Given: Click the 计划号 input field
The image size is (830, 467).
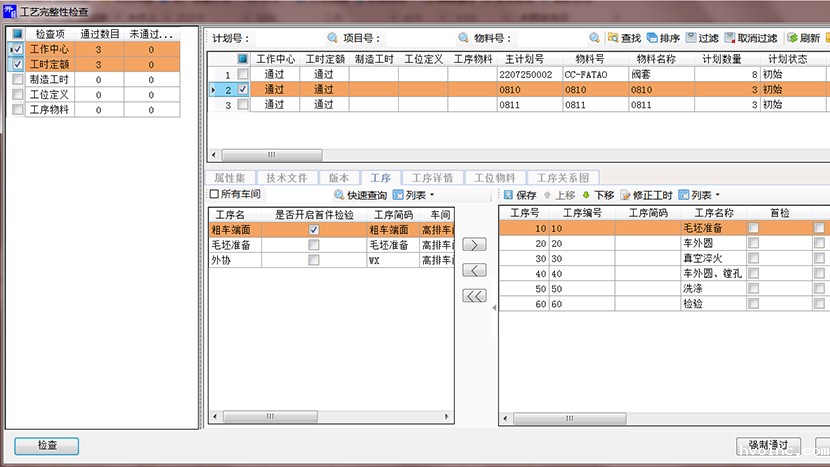Looking at the screenshot, I should (x=288, y=38).
